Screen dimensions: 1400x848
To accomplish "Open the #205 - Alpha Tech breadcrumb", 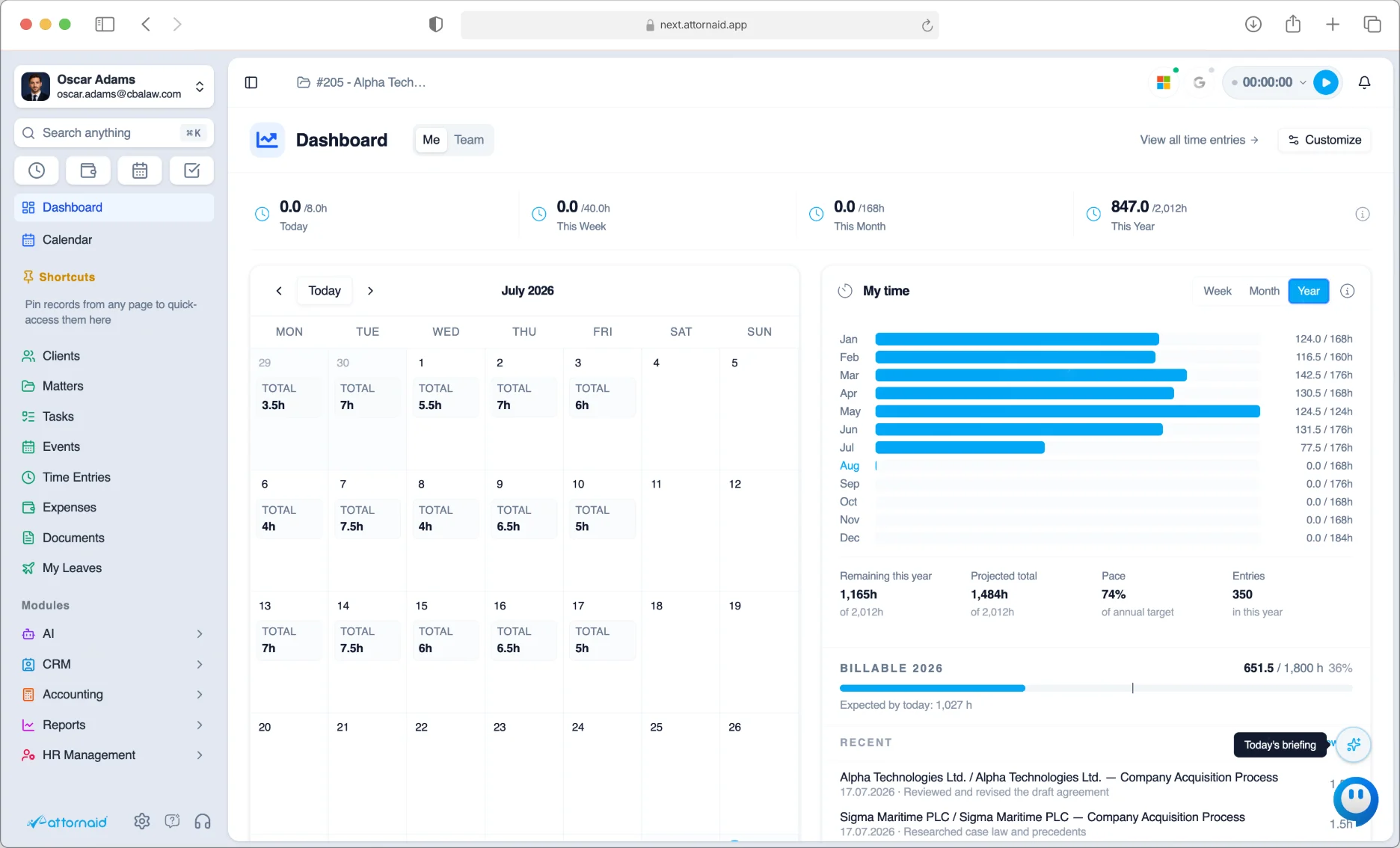I will [x=362, y=82].
